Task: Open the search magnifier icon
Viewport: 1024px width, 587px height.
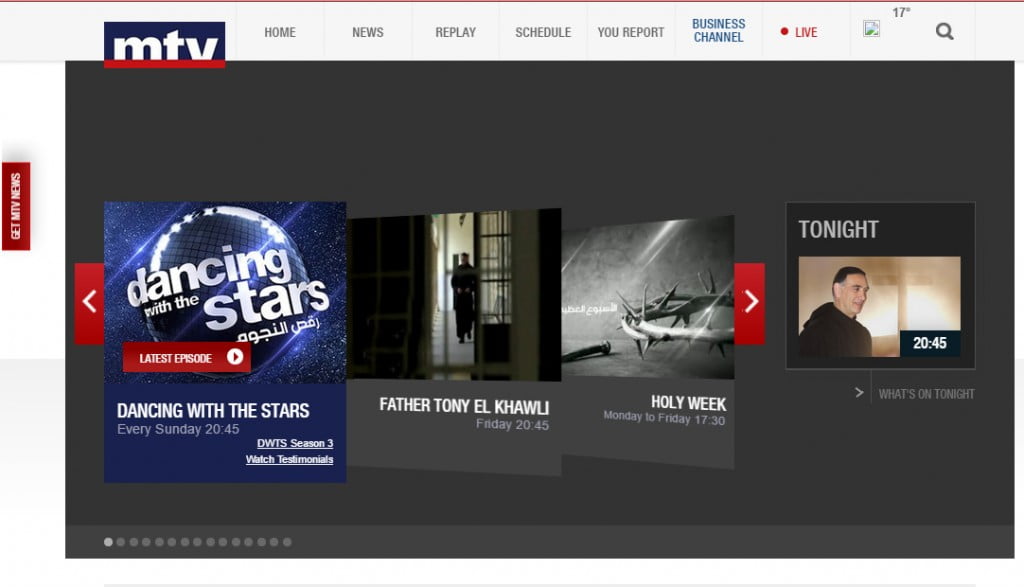Action: coord(944,32)
